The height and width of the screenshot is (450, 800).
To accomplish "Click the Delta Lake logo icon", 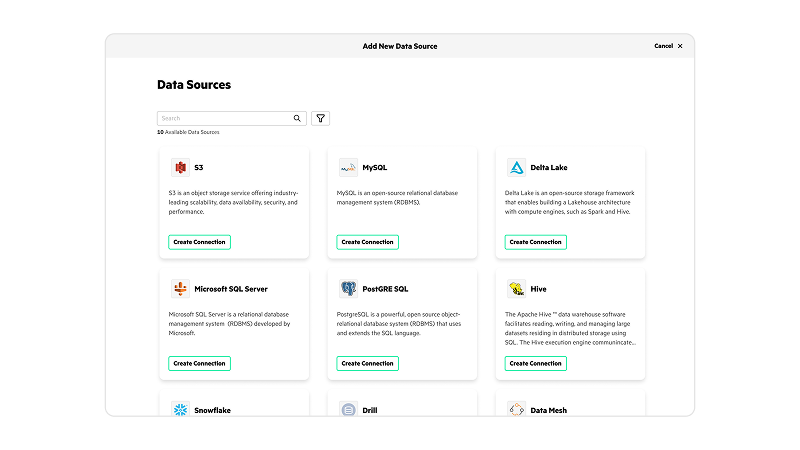I will pyautogui.click(x=516, y=167).
